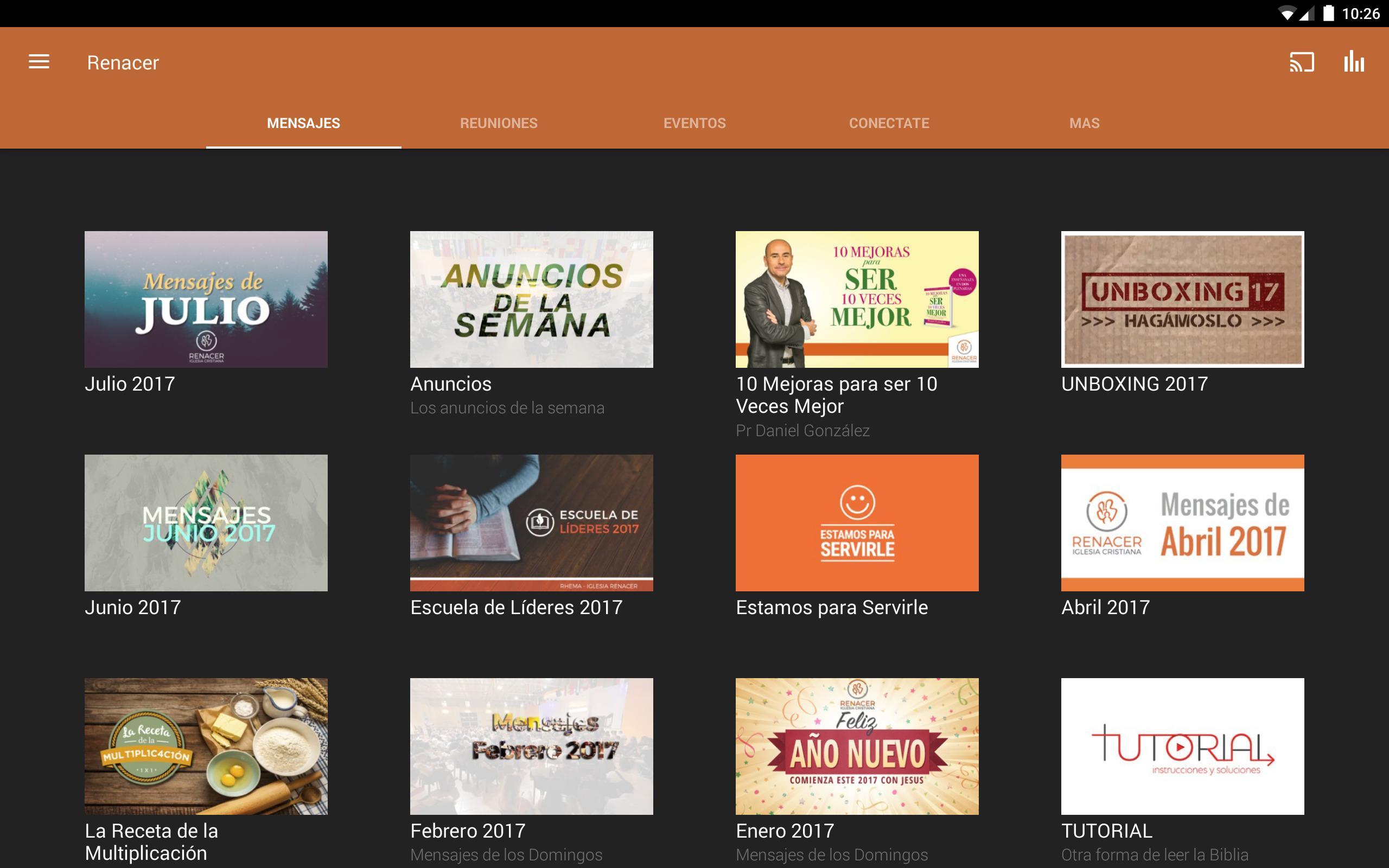Open the audio bars now-playing icon
Screen dimensions: 1389x868
point(1354,61)
